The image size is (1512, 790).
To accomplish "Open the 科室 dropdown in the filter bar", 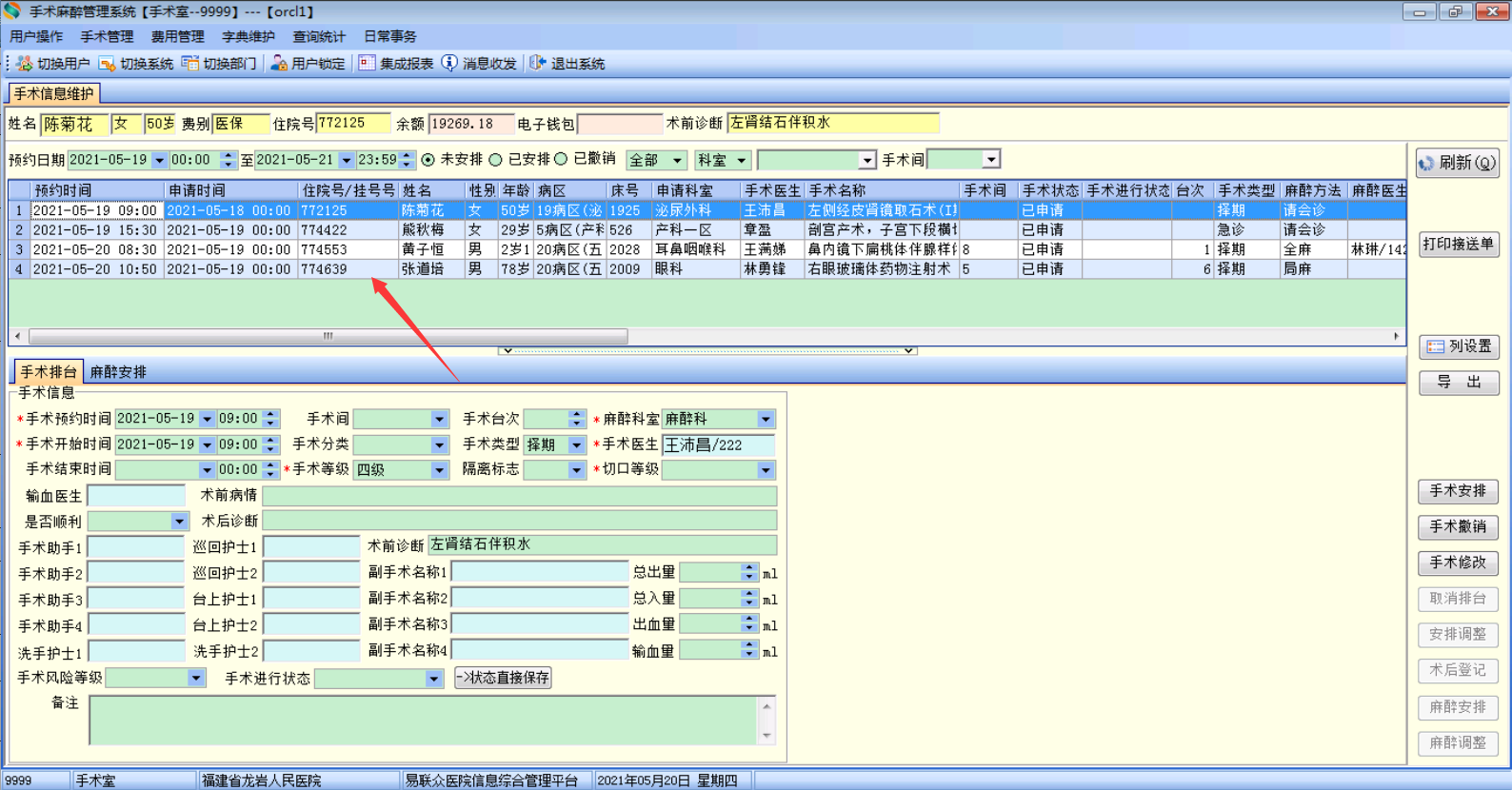I will coord(742,161).
